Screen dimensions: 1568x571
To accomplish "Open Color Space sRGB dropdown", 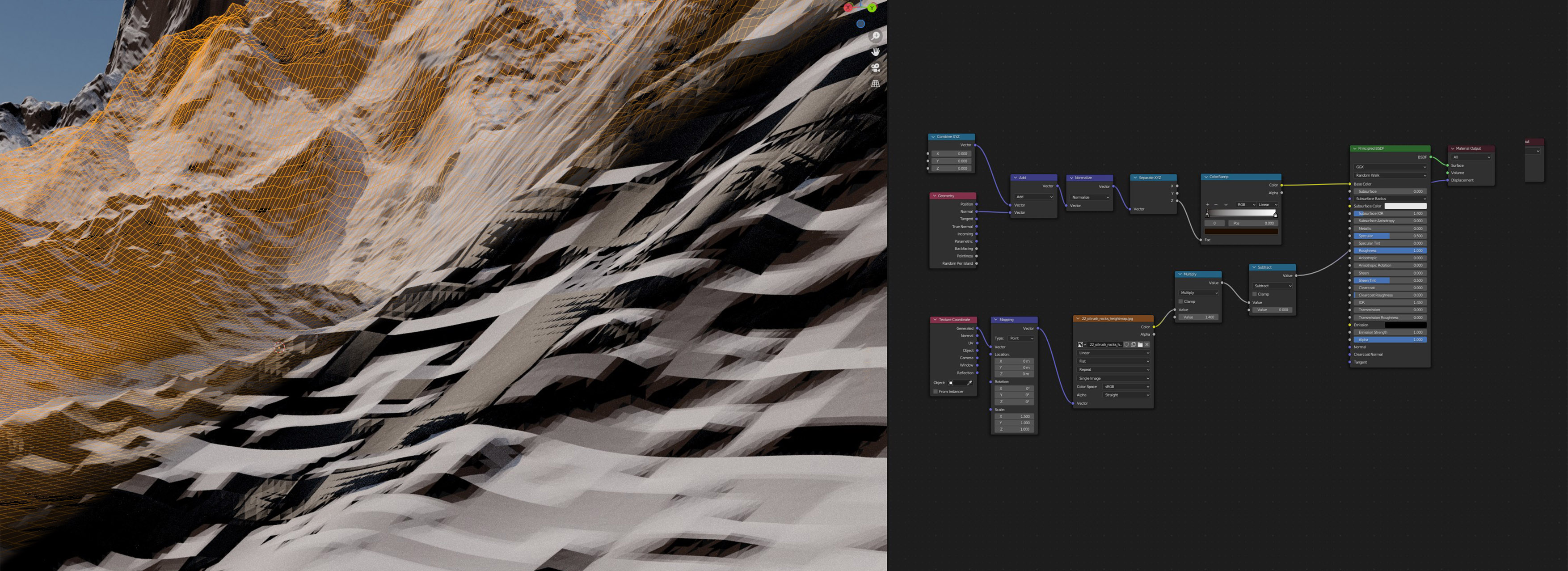I will coord(1126,386).
